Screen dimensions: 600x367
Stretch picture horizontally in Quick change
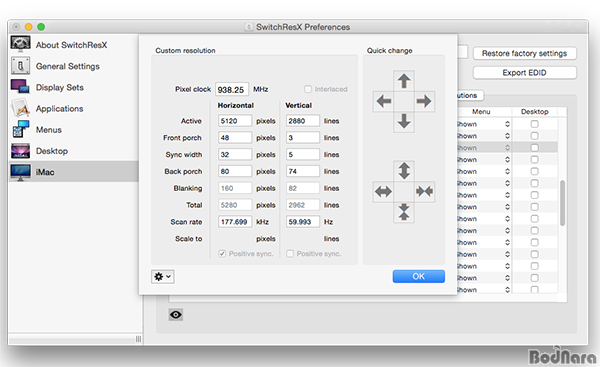pos(383,191)
